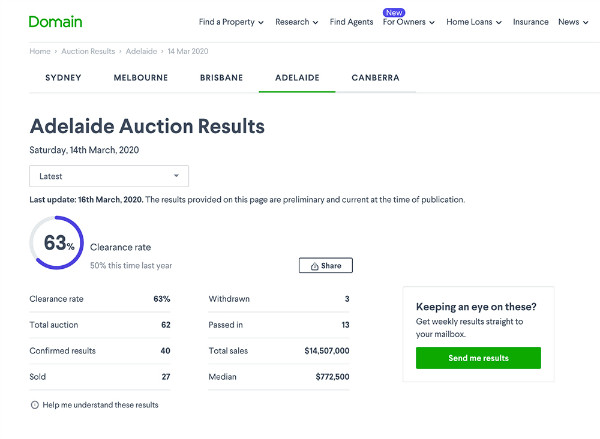Click the help question mark icon

pos(35,405)
